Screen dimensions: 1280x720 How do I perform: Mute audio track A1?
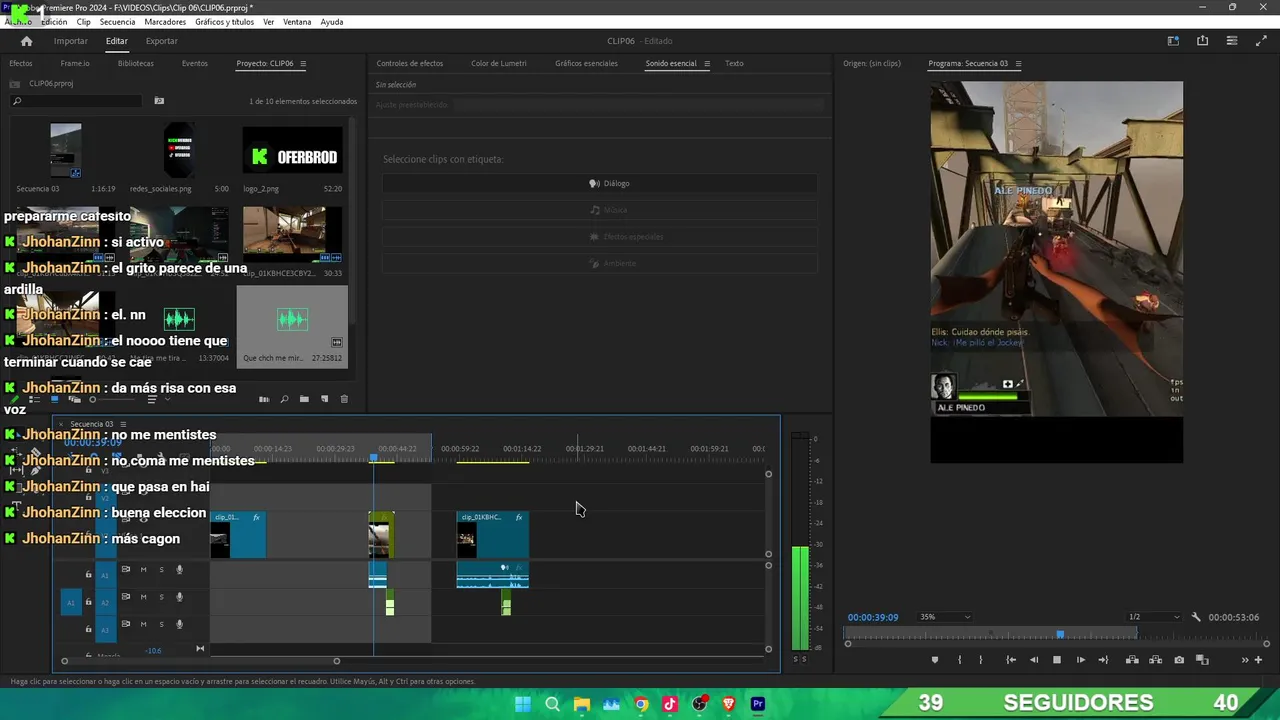pos(143,570)
